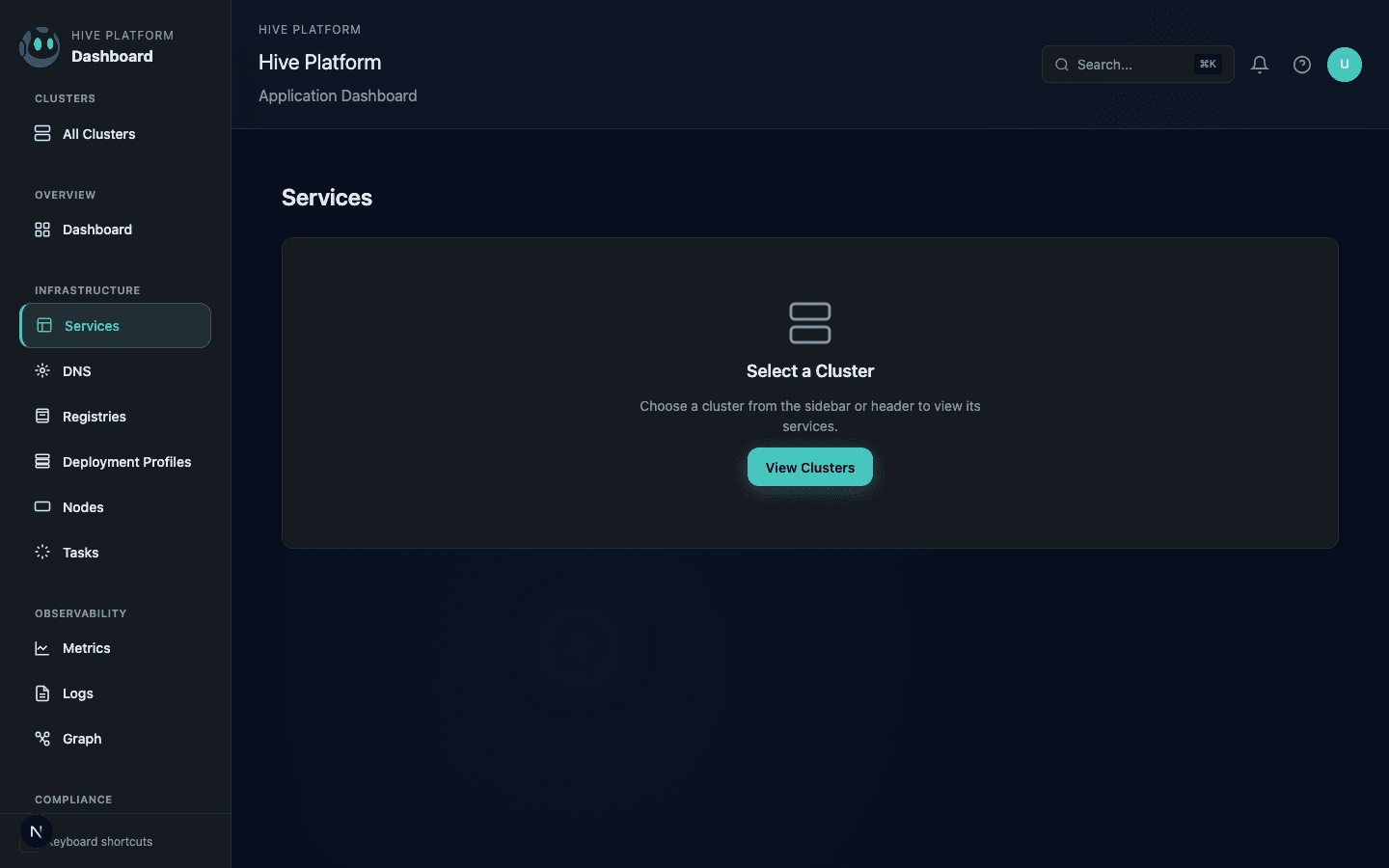The height and width of the screenshot is (868, 1389).
Task: Open the user avatar menu
Action: [1345, 65]
